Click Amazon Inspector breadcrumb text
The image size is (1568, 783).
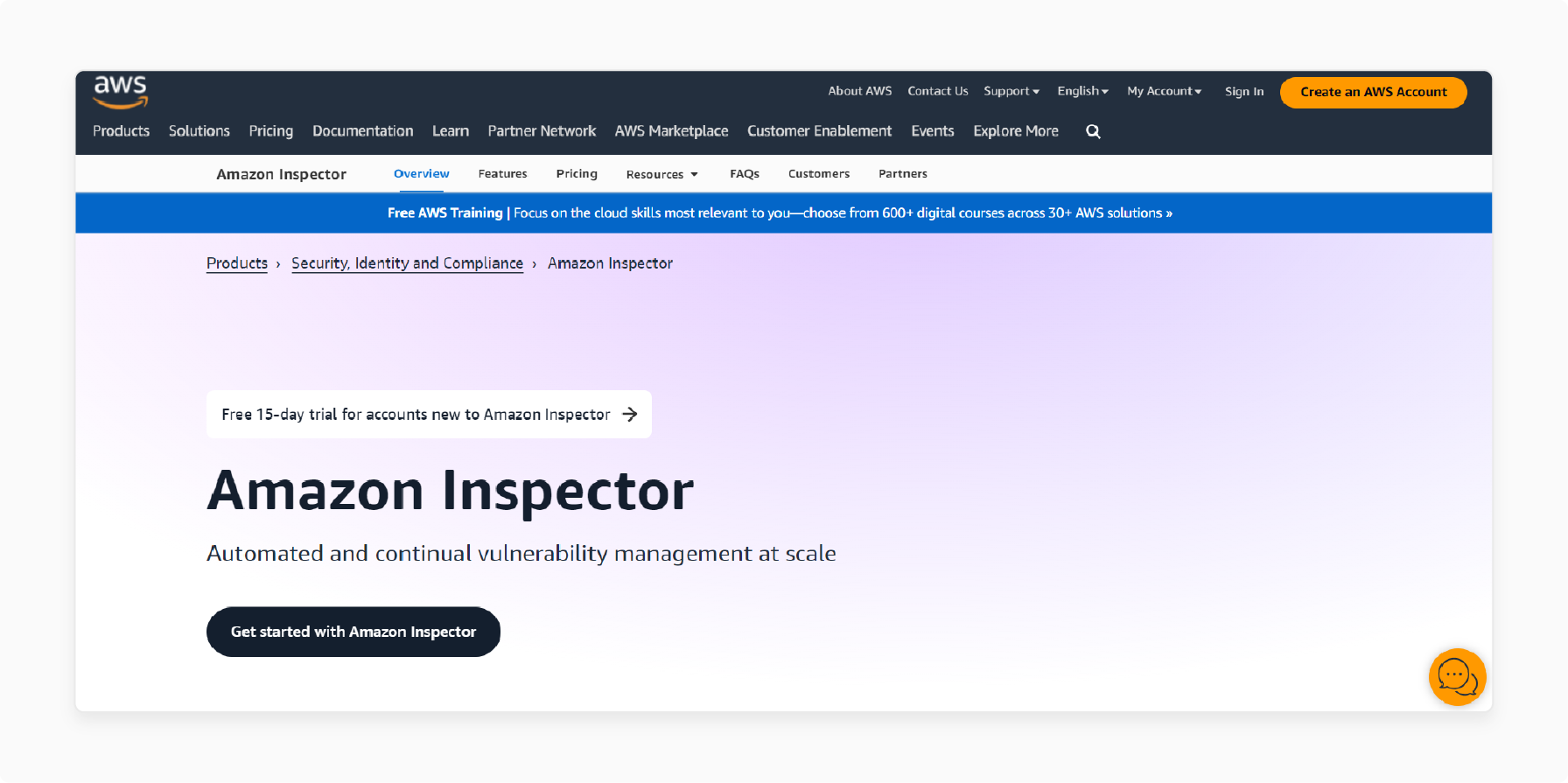(610, 263)
